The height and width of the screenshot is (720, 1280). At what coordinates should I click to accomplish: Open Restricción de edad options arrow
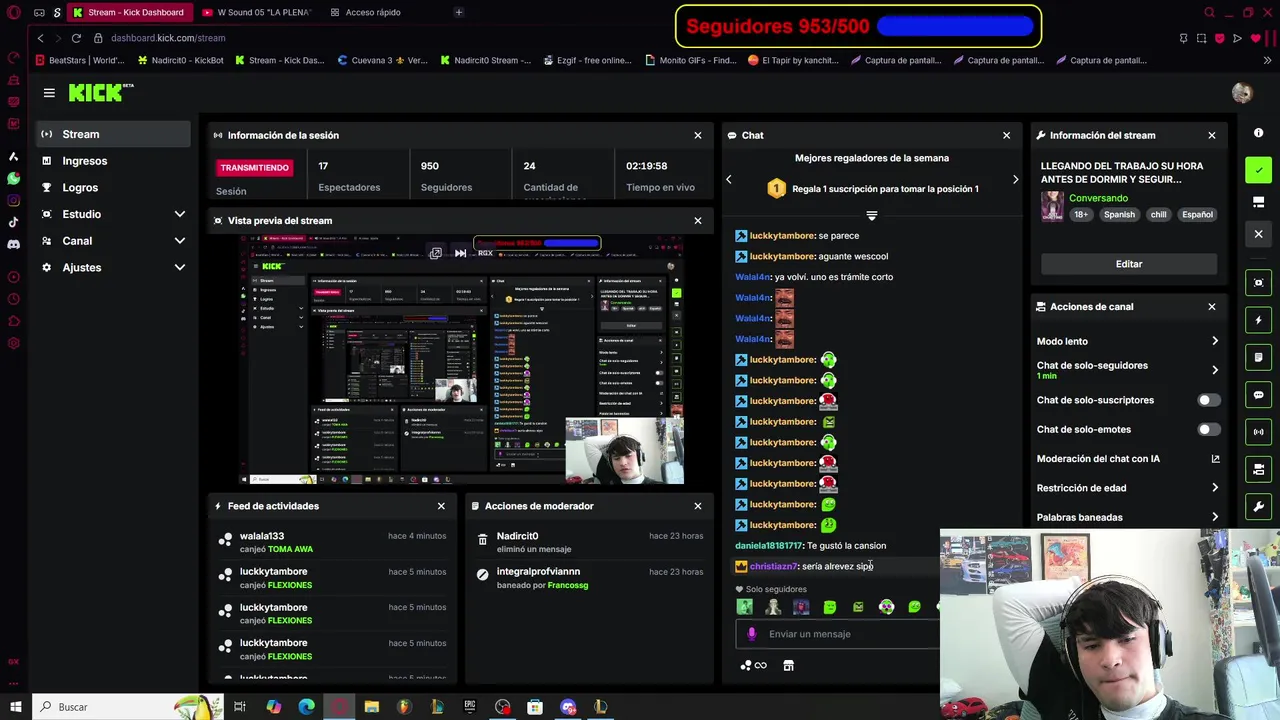1215,488
